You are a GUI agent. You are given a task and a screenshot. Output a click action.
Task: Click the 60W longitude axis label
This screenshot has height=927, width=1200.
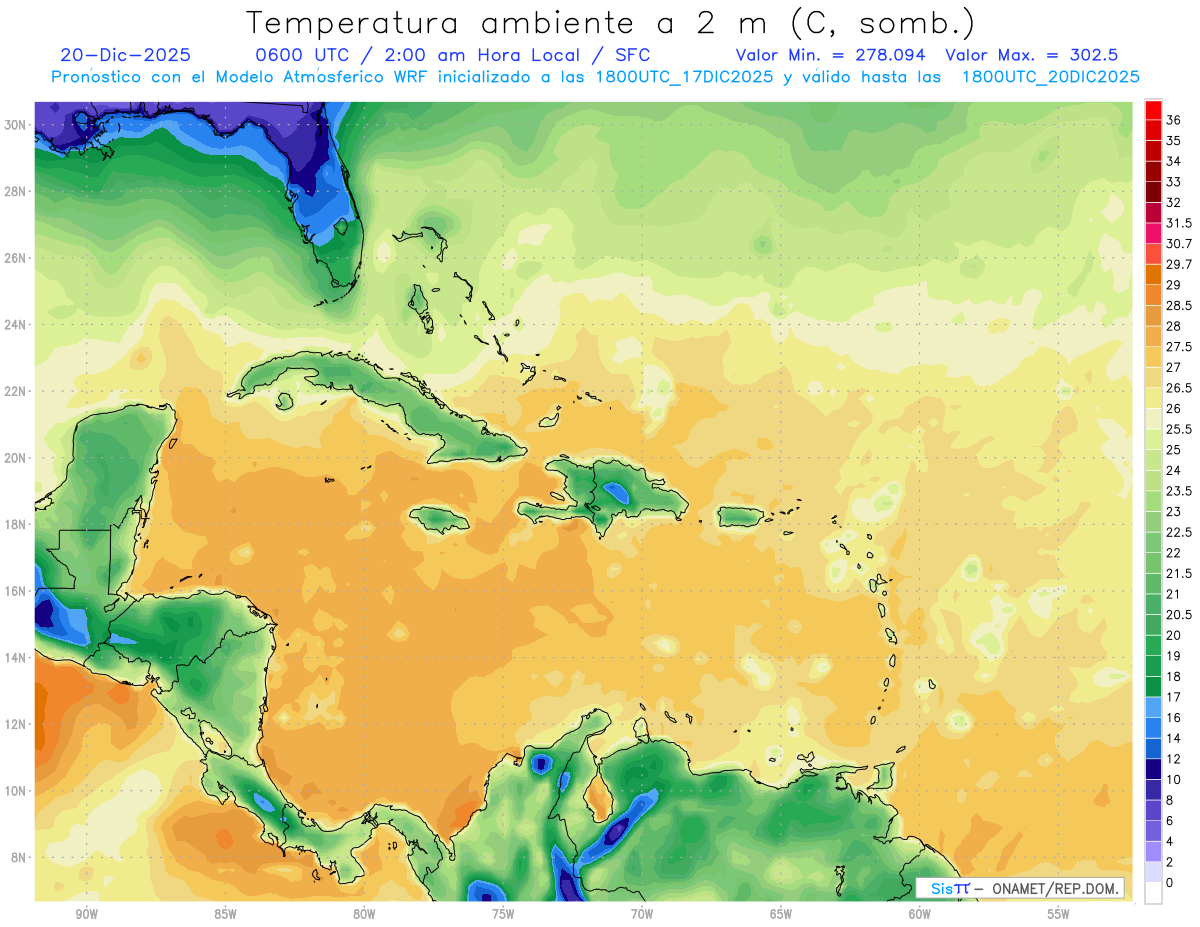(920, 914)
